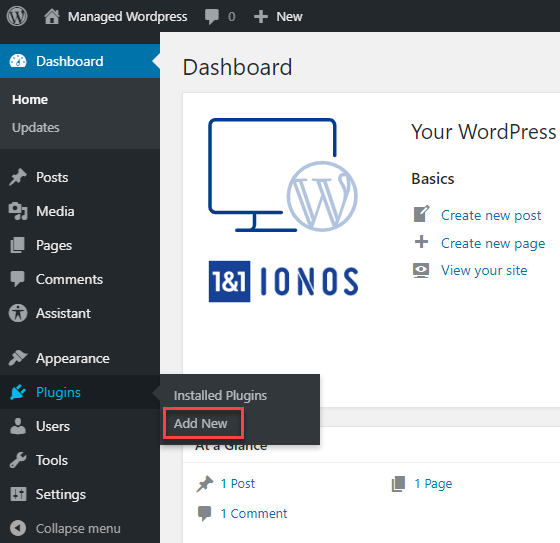This screenshot has height=543, width=560.
Task: Click the Plugins plug icon
Action: tap(18, 392)
